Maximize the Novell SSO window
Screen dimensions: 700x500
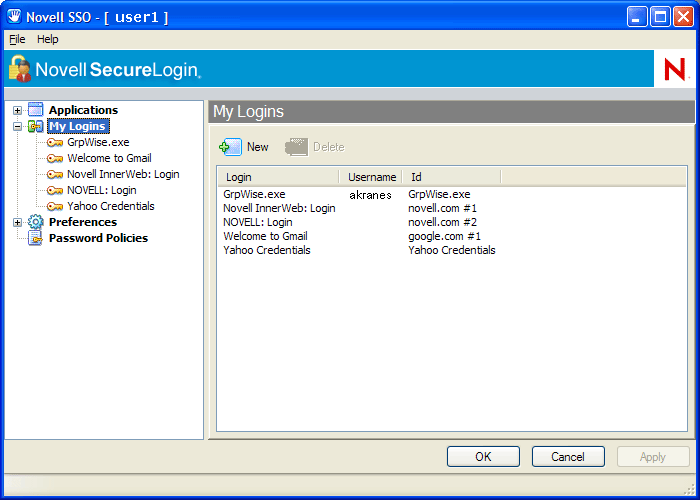click(x=660, y=17)
